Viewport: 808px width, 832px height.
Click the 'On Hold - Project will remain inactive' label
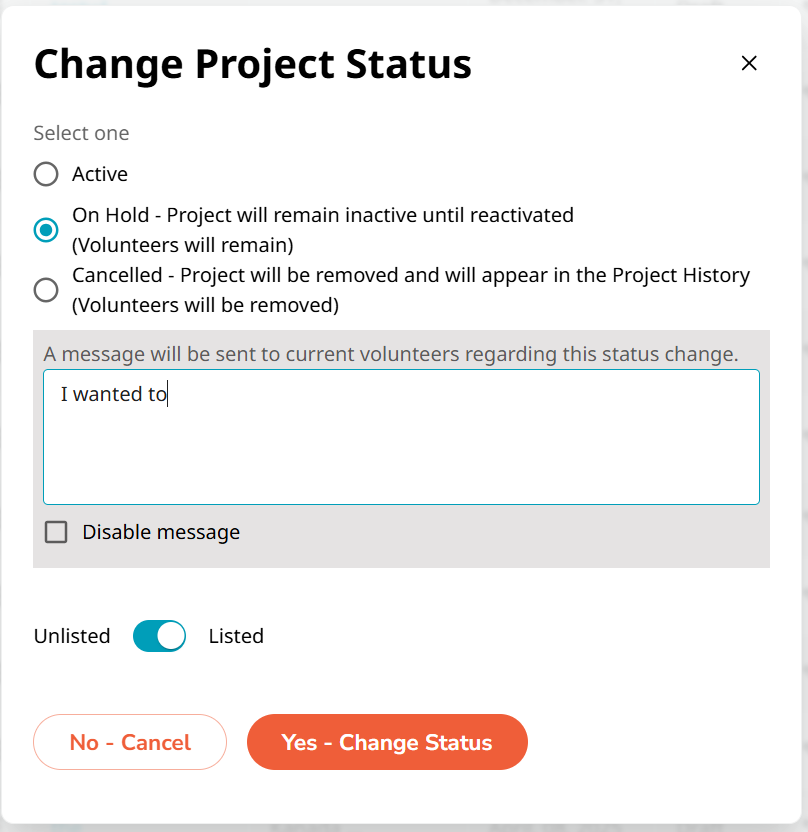coord(322,215)
